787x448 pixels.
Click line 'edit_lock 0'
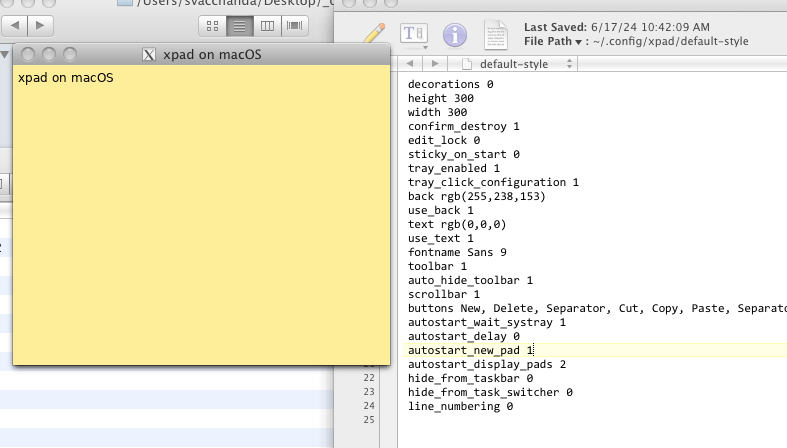click(444, 140)
